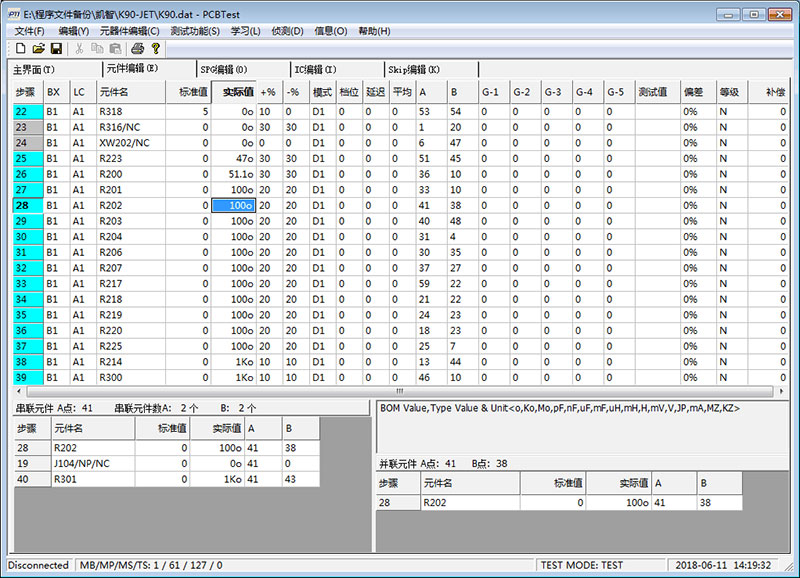Click the 元件名 column header in main table

133,92
